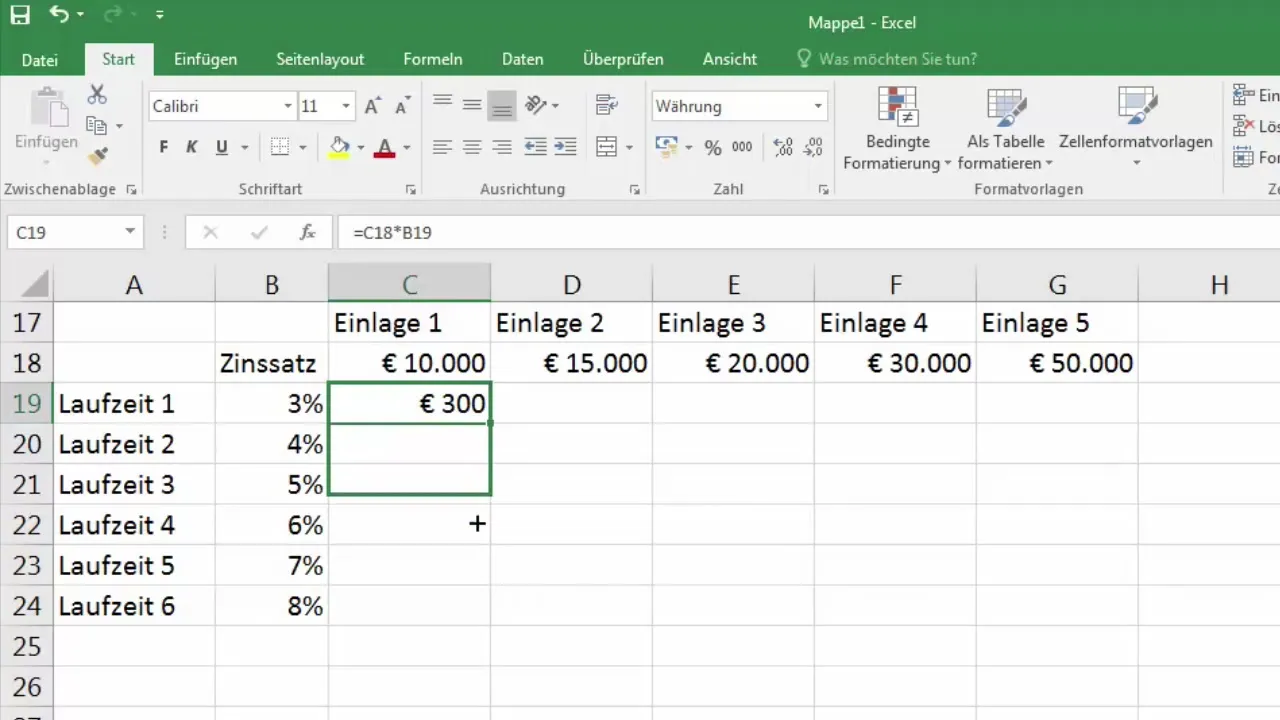Click the Cut scissors icon

[x=97, y=95]
